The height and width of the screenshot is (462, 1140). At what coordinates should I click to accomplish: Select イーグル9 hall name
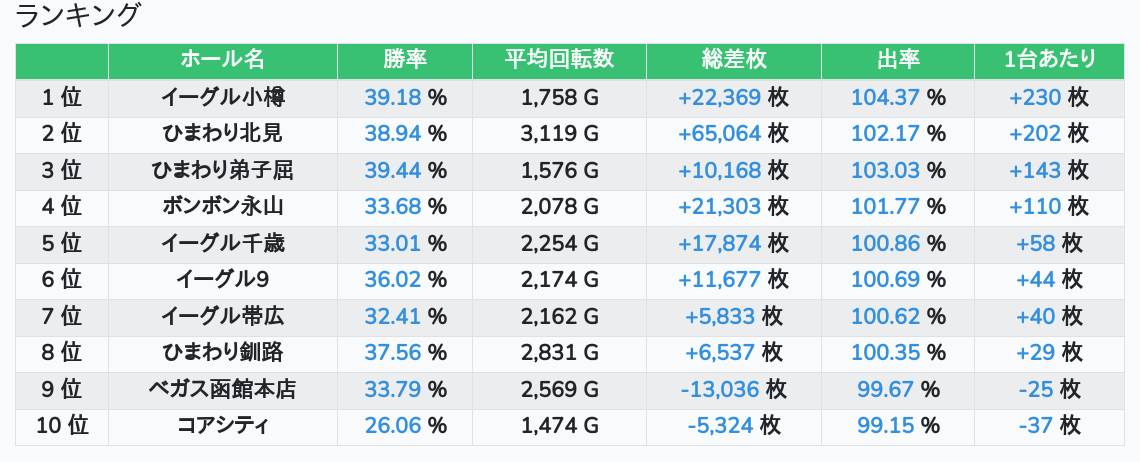click(222, 279)
